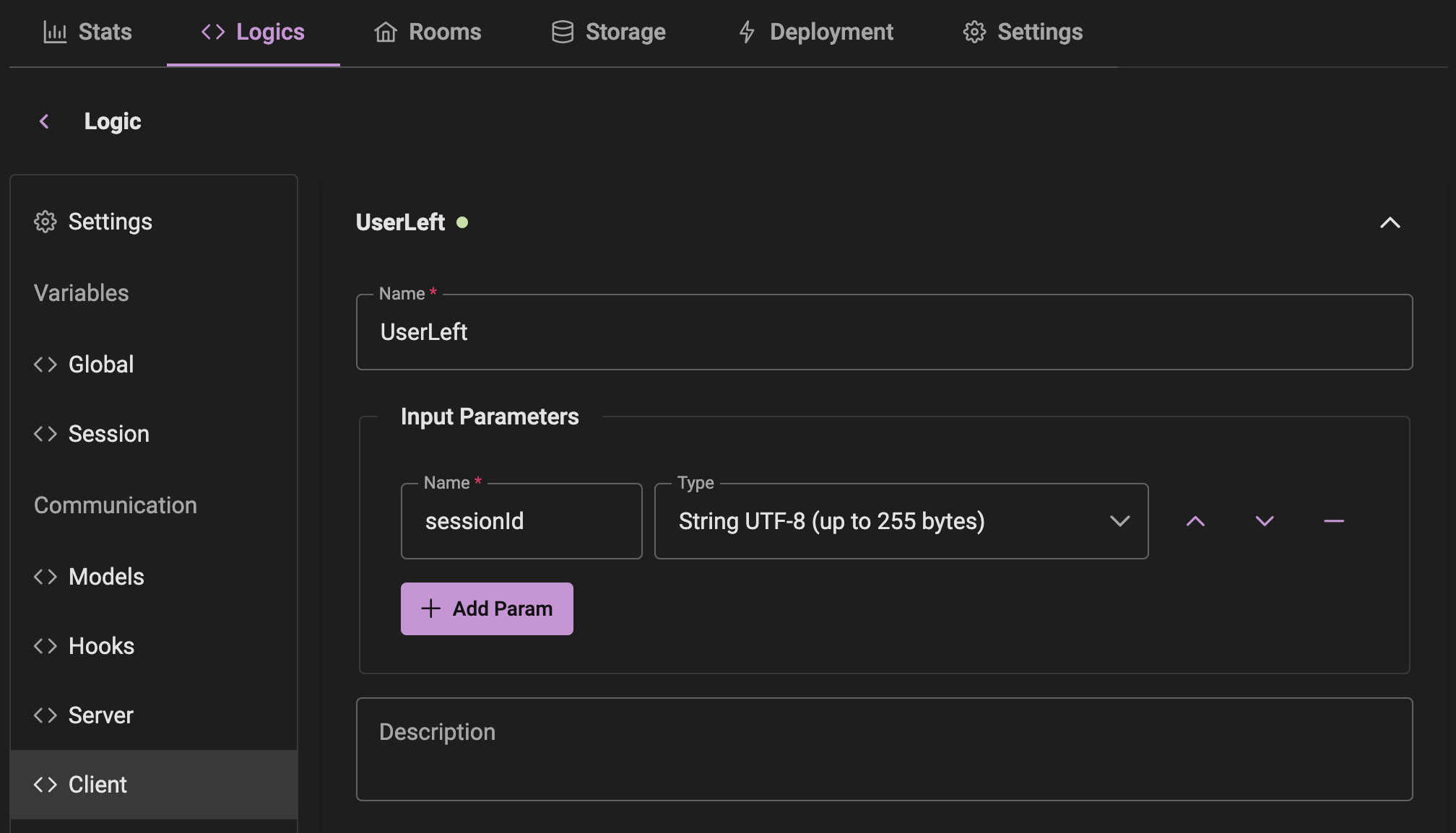This screenshot has height=833, width=1456.
Task: Click the Logic sidebar Settings gear icon
Action: tap(44, 222)
